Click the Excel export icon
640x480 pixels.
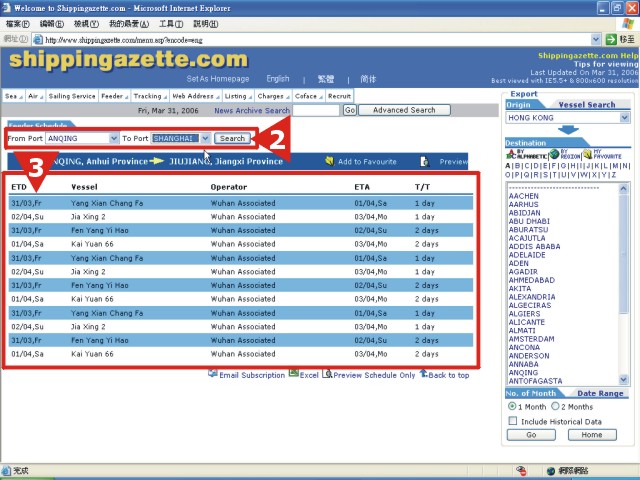tap(294, 373)
